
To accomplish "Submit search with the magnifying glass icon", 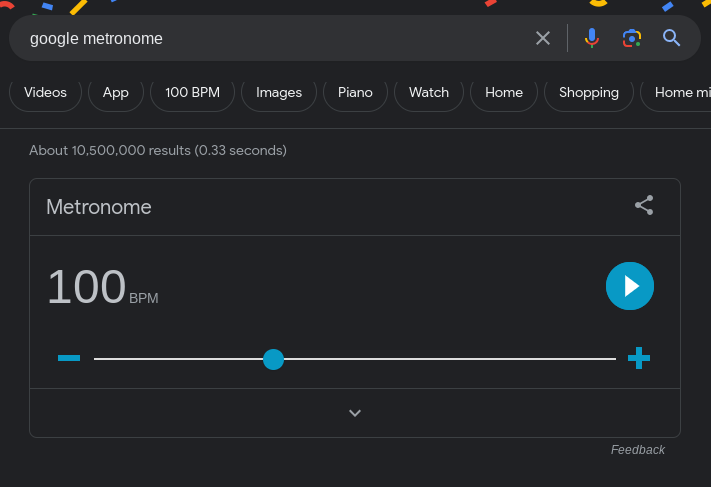I will pyautogui.click(x=671, y=38).
